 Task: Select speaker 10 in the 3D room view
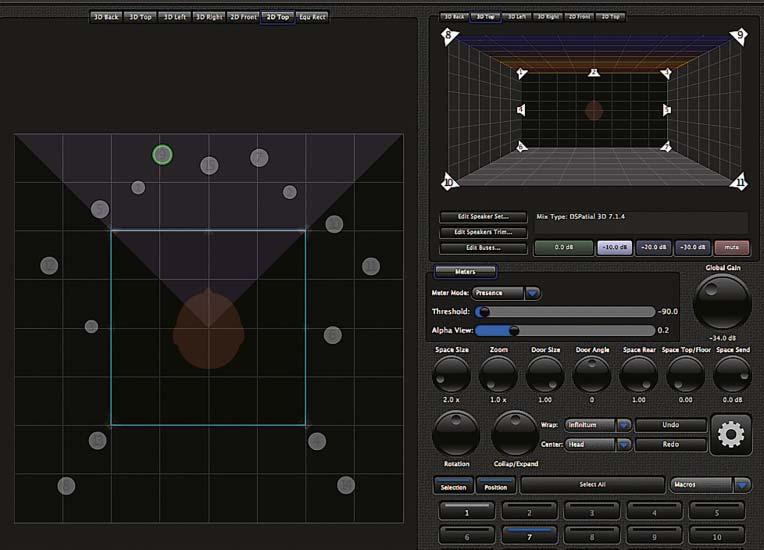(x=449, y=182)
